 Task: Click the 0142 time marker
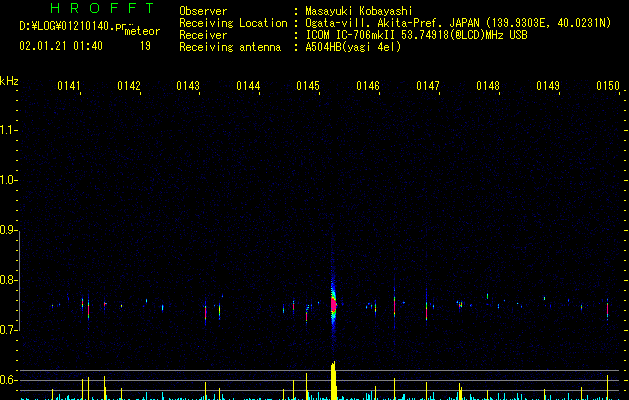pos(129,86)
